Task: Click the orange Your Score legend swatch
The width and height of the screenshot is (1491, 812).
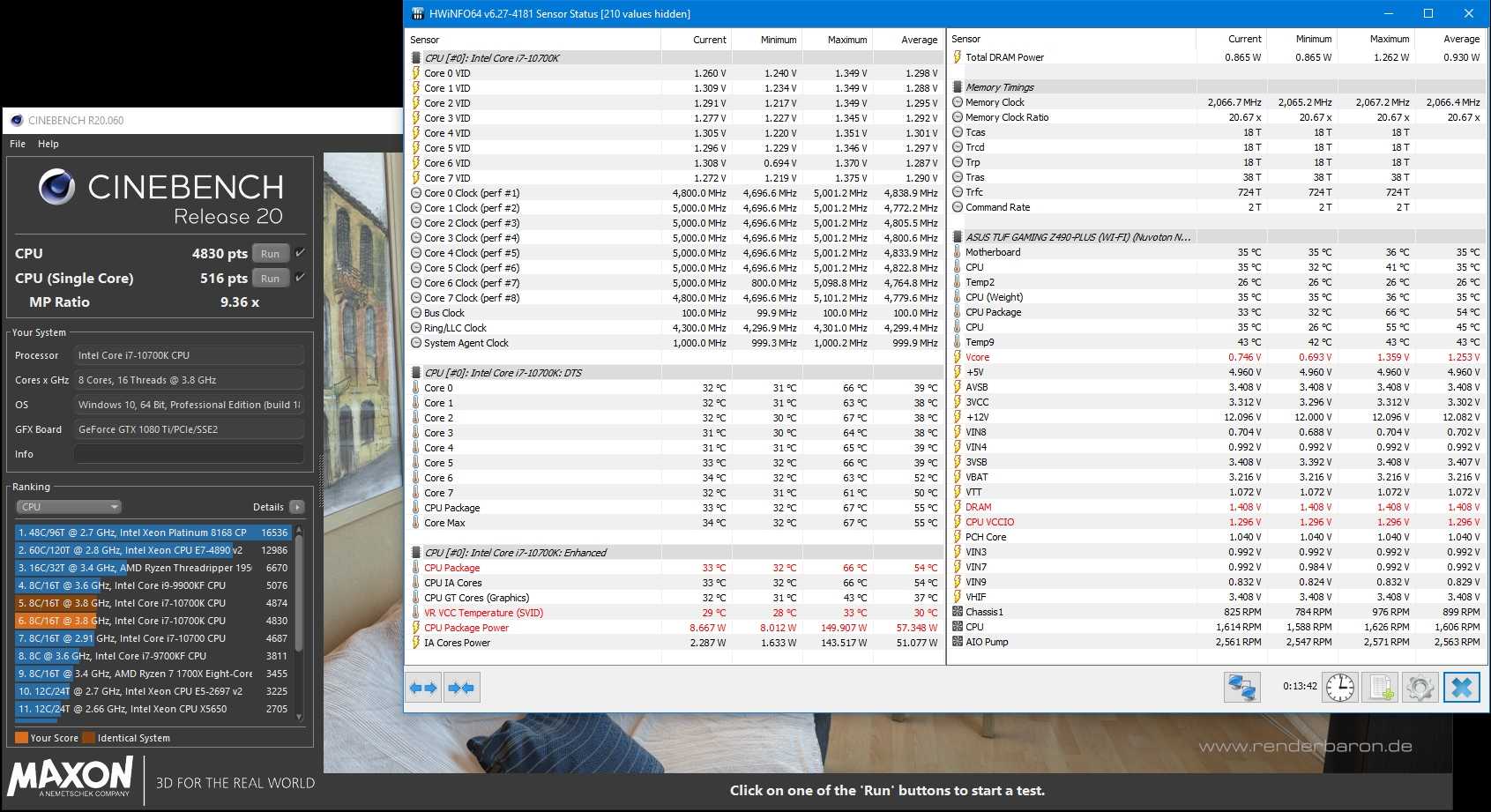Action: [21, 738]
